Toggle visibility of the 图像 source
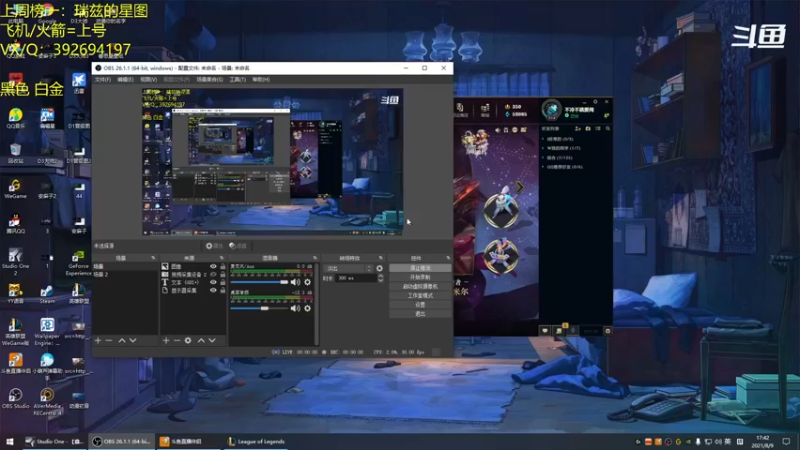The width and height of the screenshot is (800, 450). coord(213,266)
